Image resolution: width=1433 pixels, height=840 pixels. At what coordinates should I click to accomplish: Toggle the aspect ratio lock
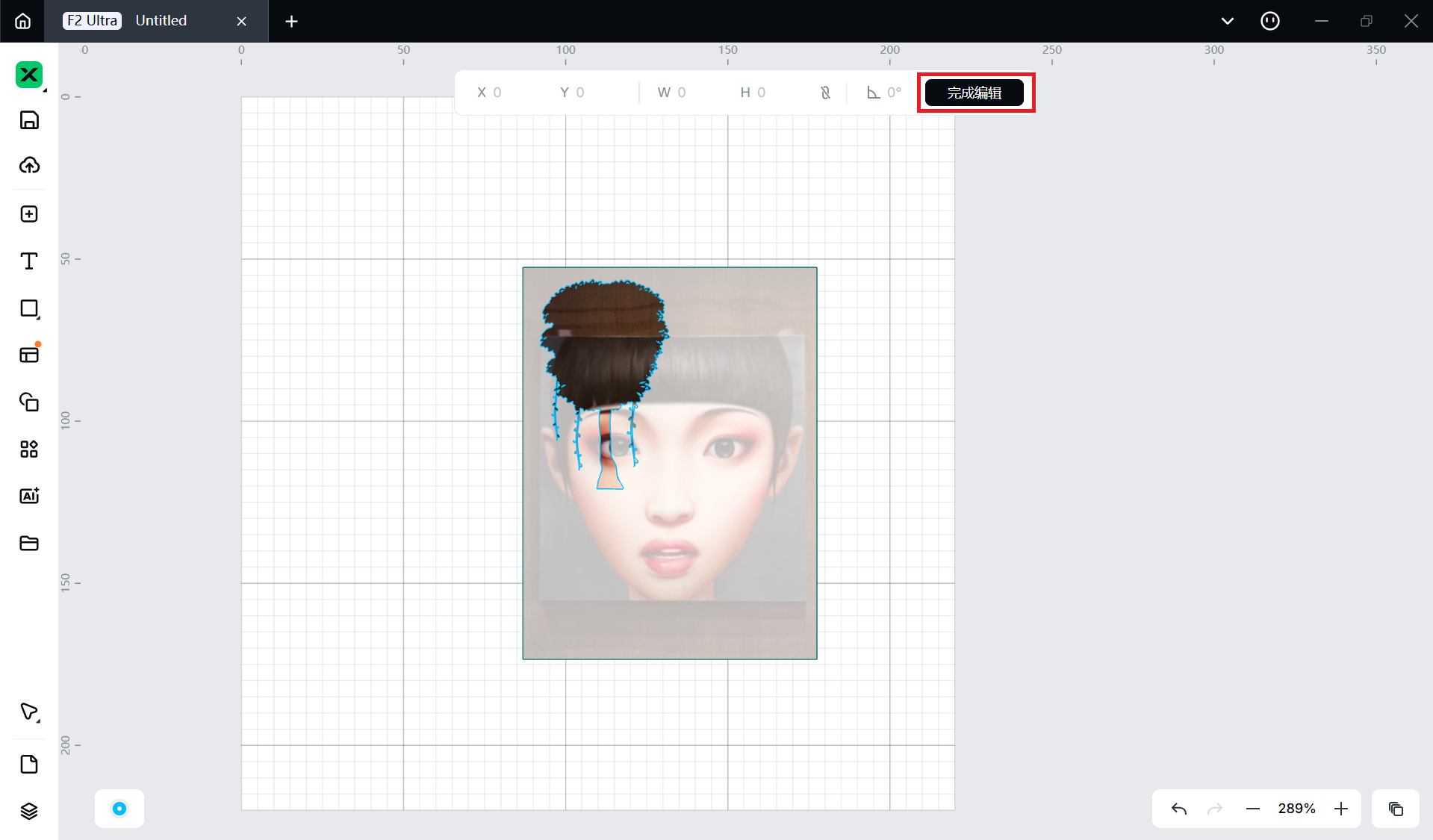click(825, 93)
